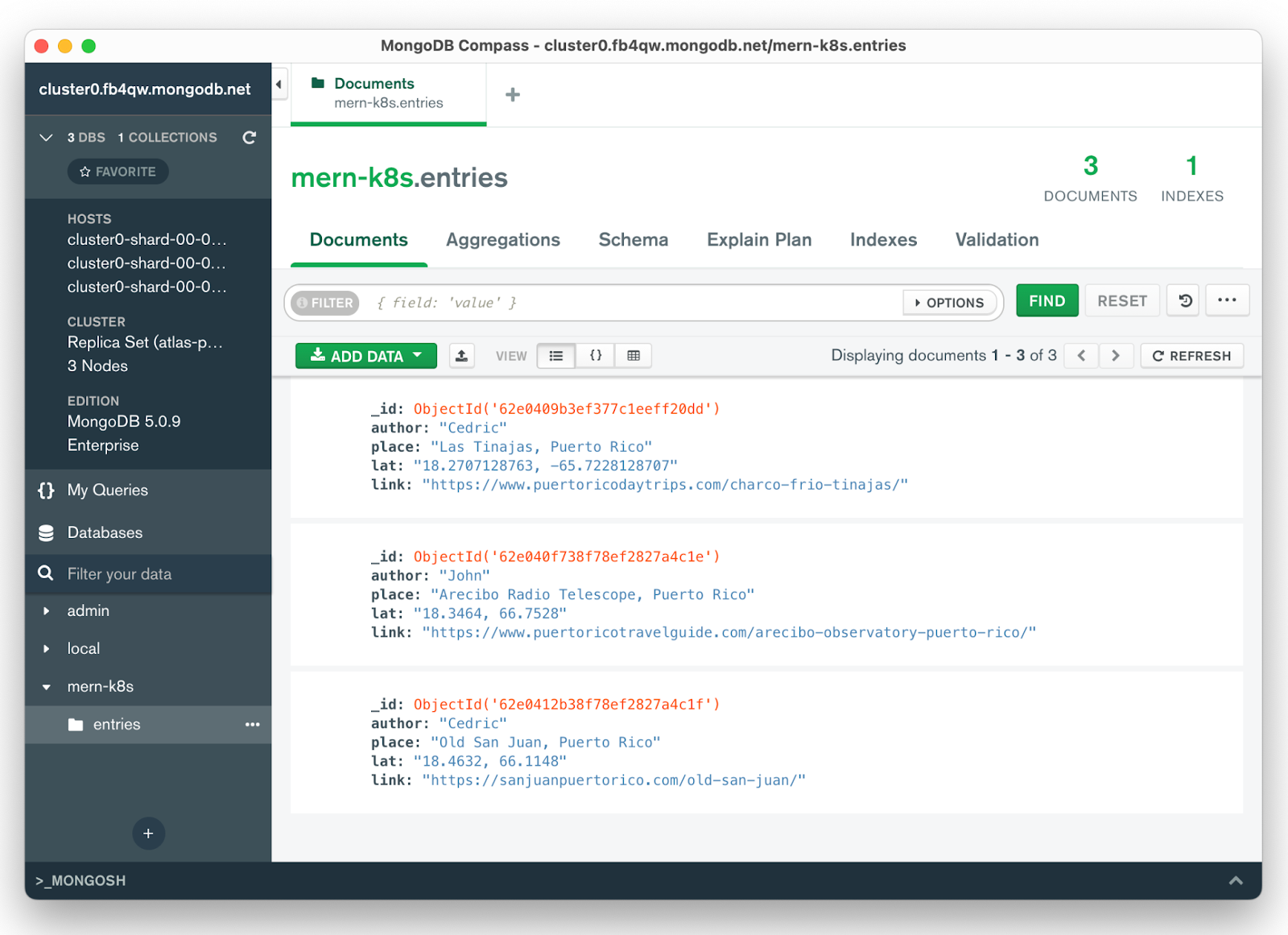Open query history icon
The image size is (1288, 935).
(1183, 300)
